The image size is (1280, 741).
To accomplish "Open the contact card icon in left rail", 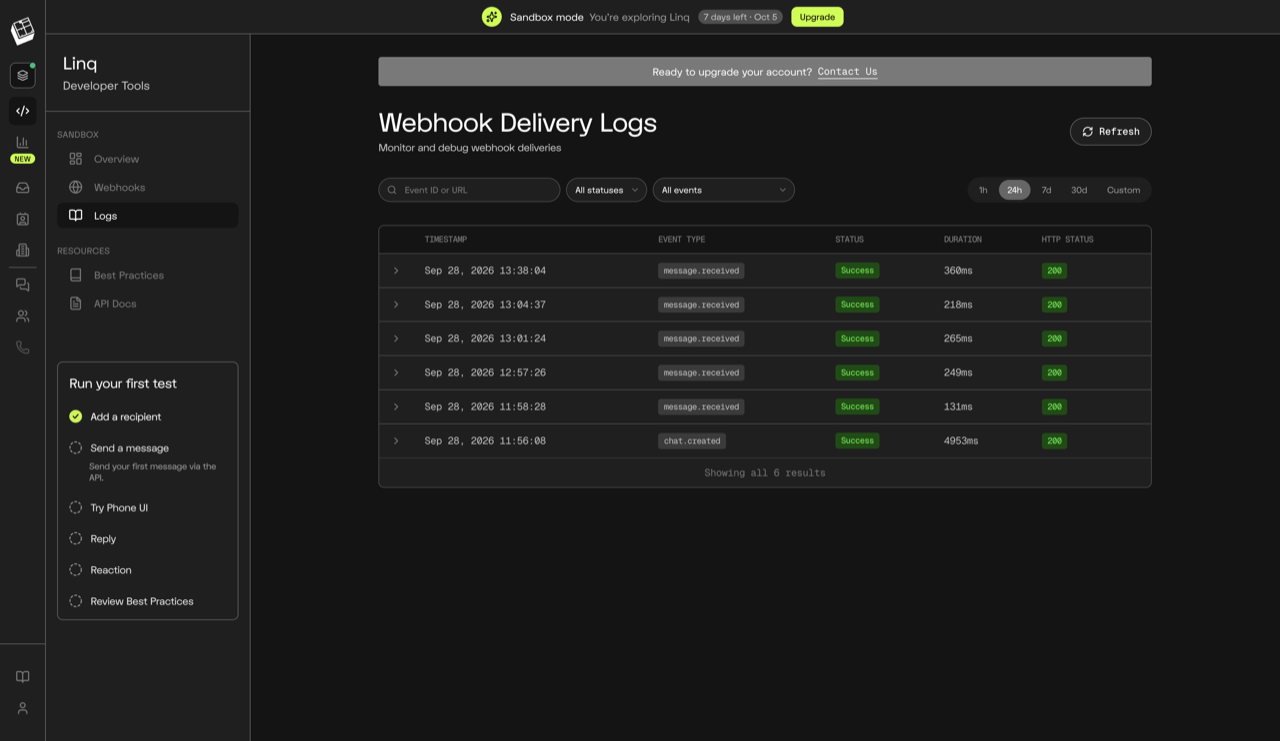I will 22,219.
